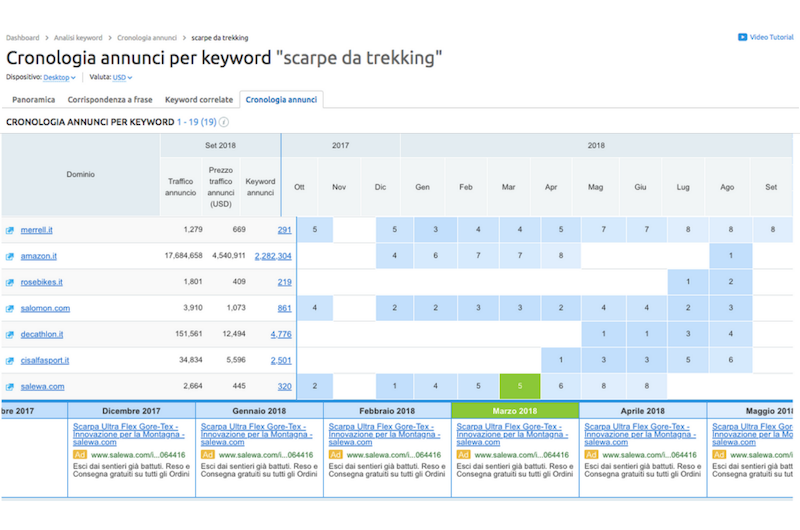Open Gennaio 2018 Scarpa Ultra Flex ad title
800x530 pixels.
tap(257, 434)
